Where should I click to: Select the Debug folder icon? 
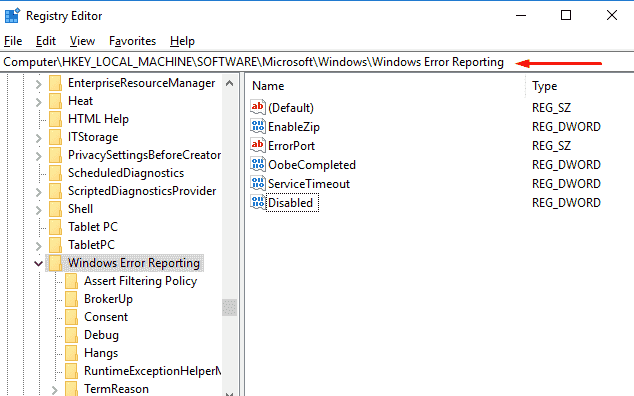(72, 335)
